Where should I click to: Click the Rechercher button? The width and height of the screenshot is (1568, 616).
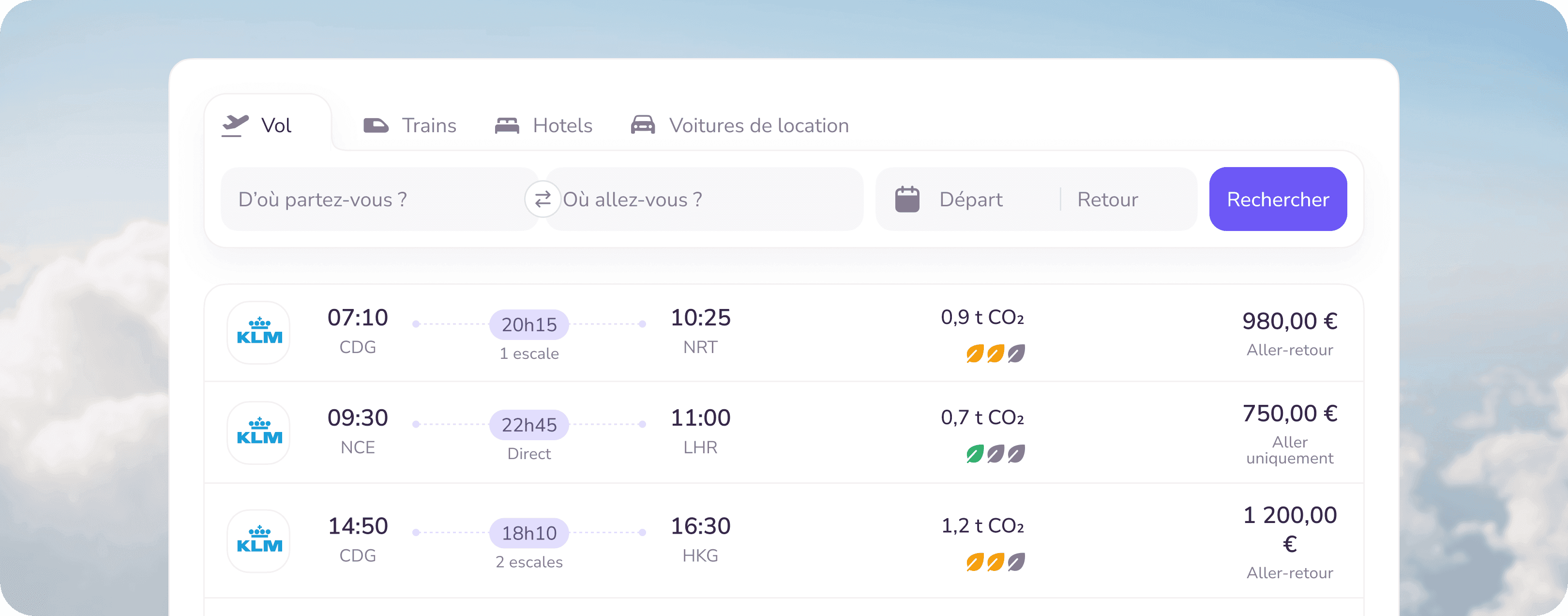[1278, 199]
